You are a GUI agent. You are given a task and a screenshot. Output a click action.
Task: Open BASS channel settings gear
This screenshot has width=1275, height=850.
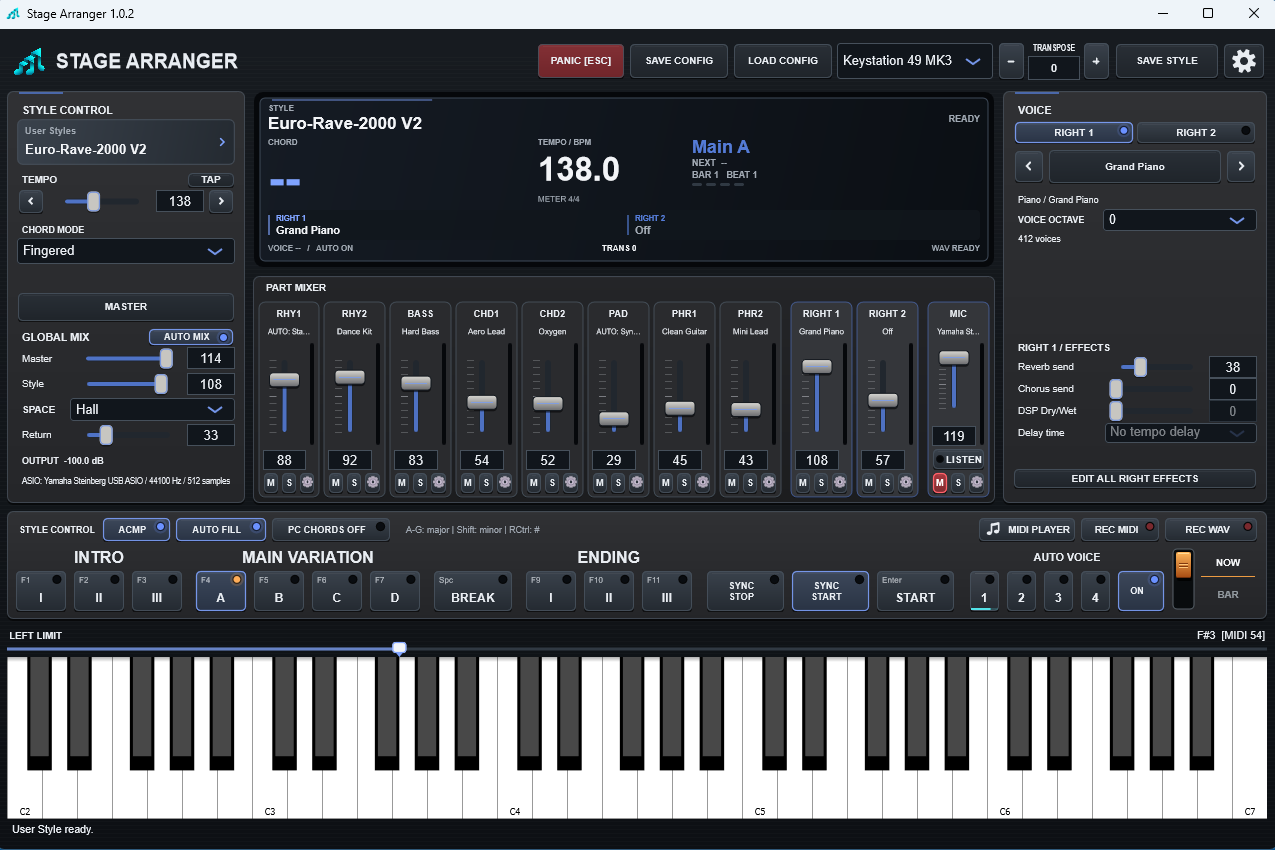(x=439, y=482)
